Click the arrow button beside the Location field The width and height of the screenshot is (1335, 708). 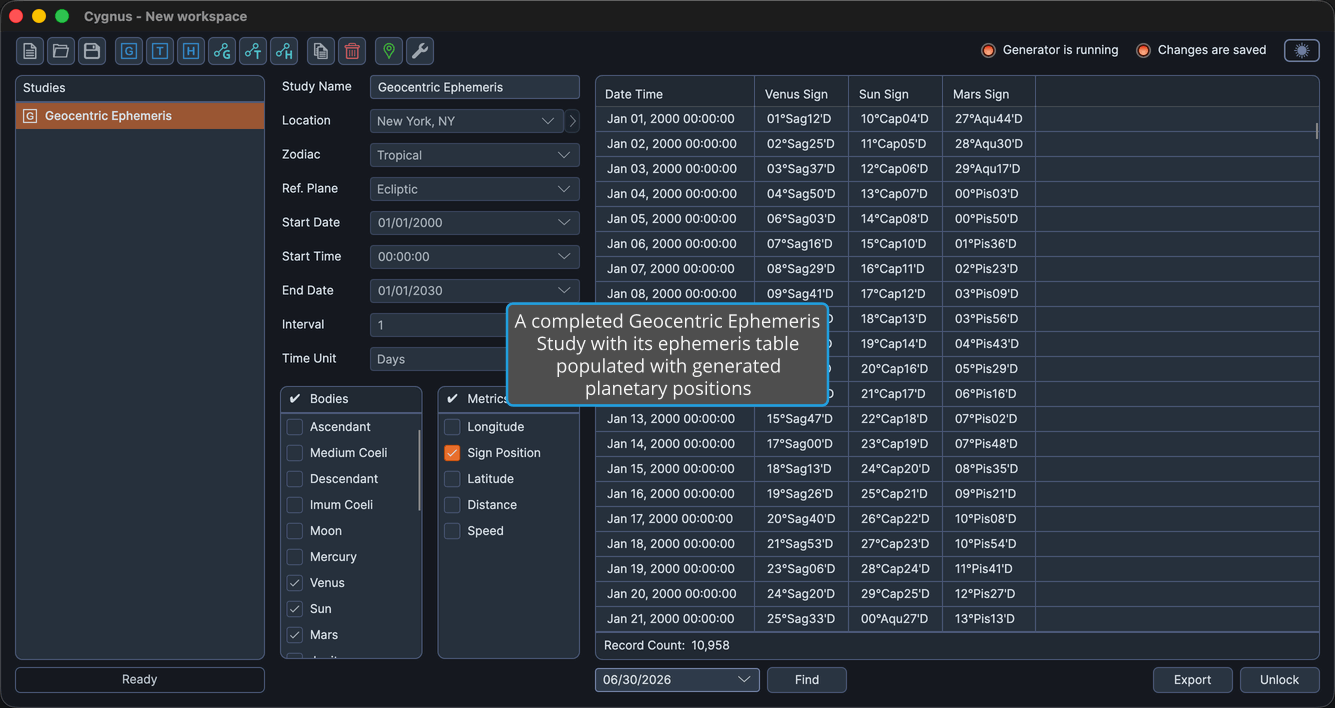[x=572, y=121]
